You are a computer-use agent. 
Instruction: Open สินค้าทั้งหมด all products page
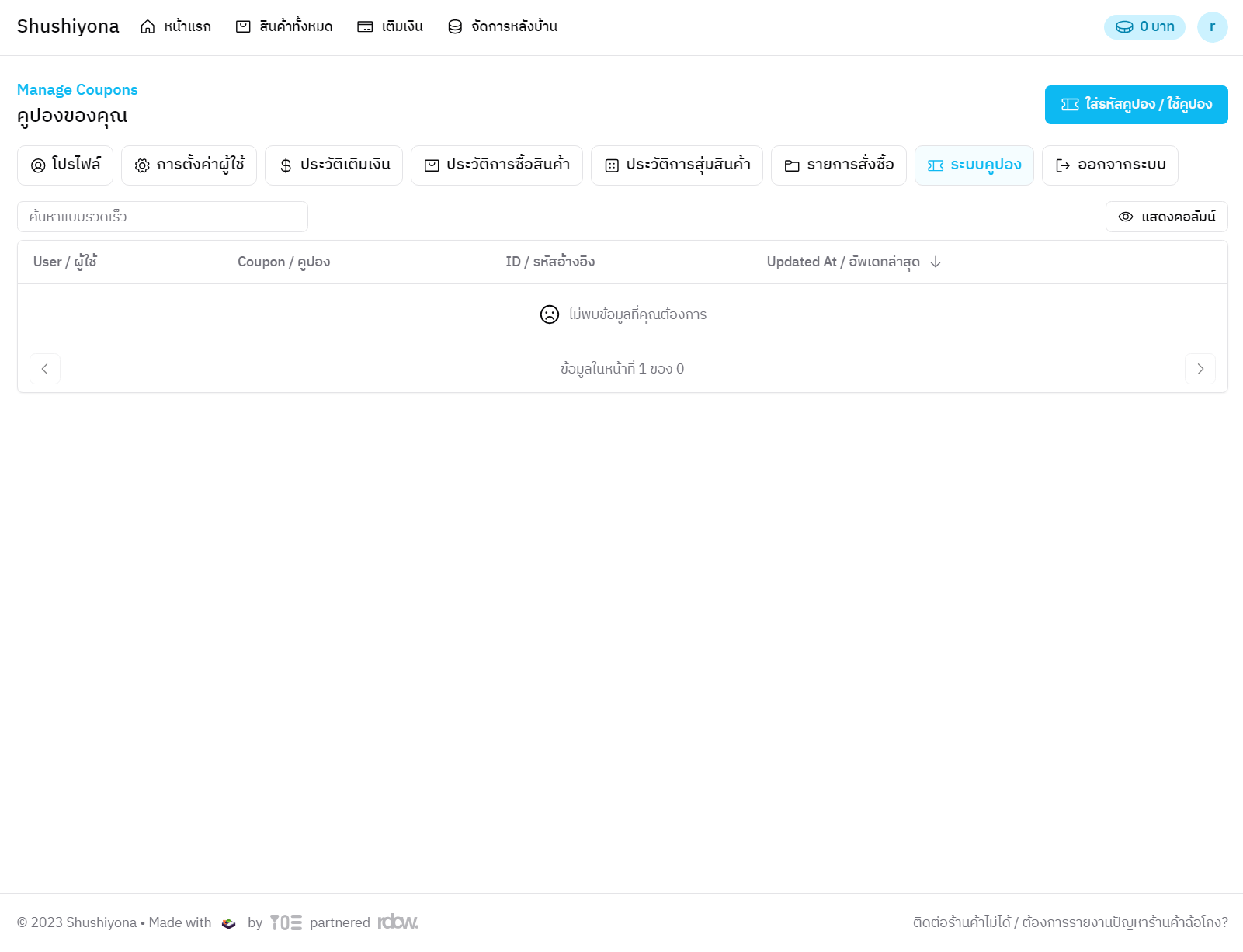pyautogui.click(x=284, y=26)
